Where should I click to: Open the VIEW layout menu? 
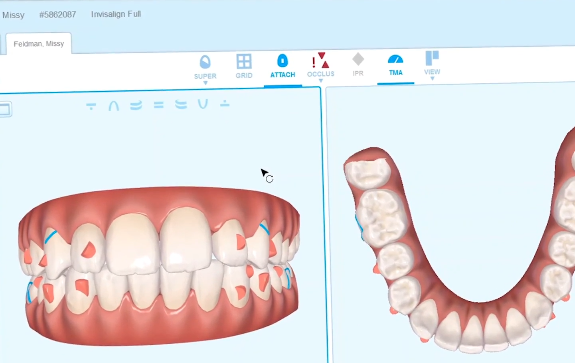pyautogui.click(x=432, y=63)
